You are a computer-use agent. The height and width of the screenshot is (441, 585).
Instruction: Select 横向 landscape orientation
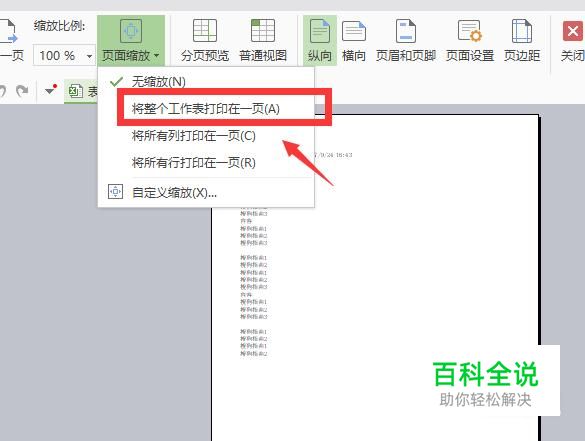coord(354,41)
